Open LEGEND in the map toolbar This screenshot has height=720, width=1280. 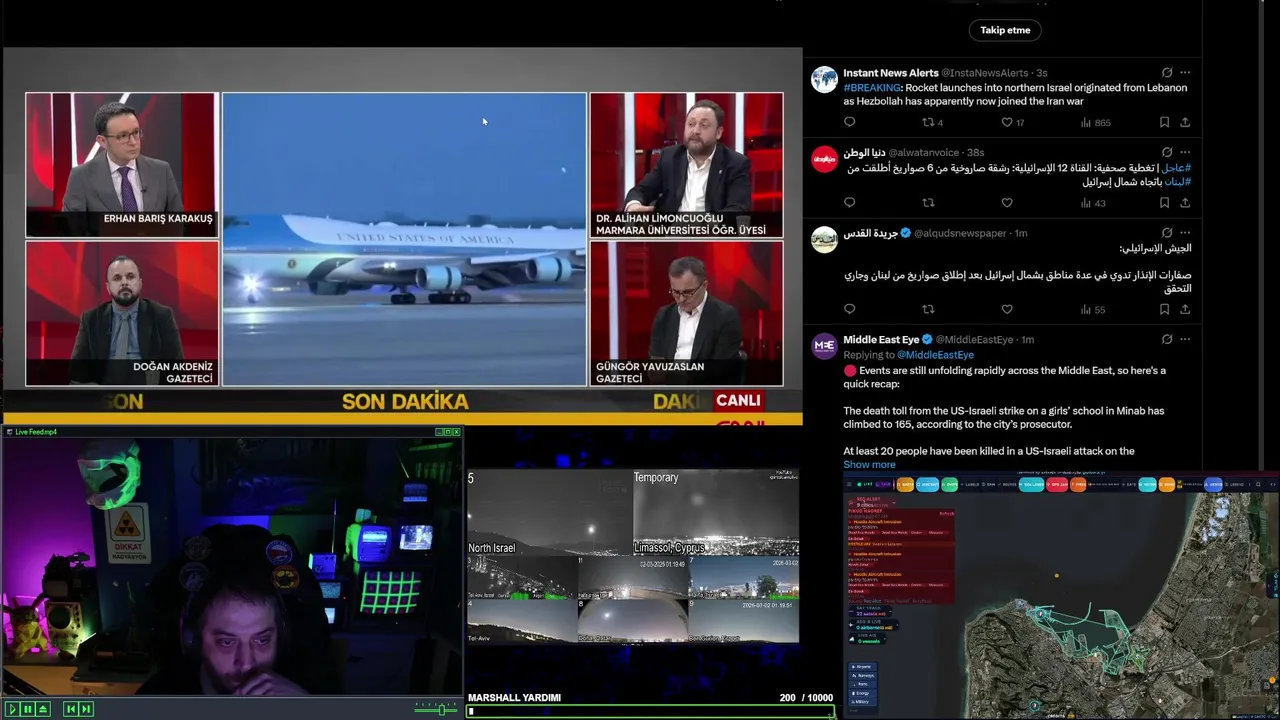coord(1234,485)
